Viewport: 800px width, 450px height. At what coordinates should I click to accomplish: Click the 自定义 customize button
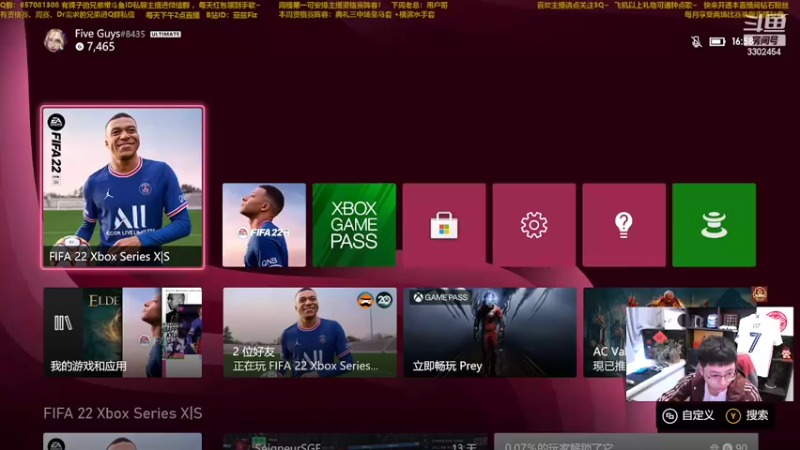pyautogui.click(x=689, y=416)
